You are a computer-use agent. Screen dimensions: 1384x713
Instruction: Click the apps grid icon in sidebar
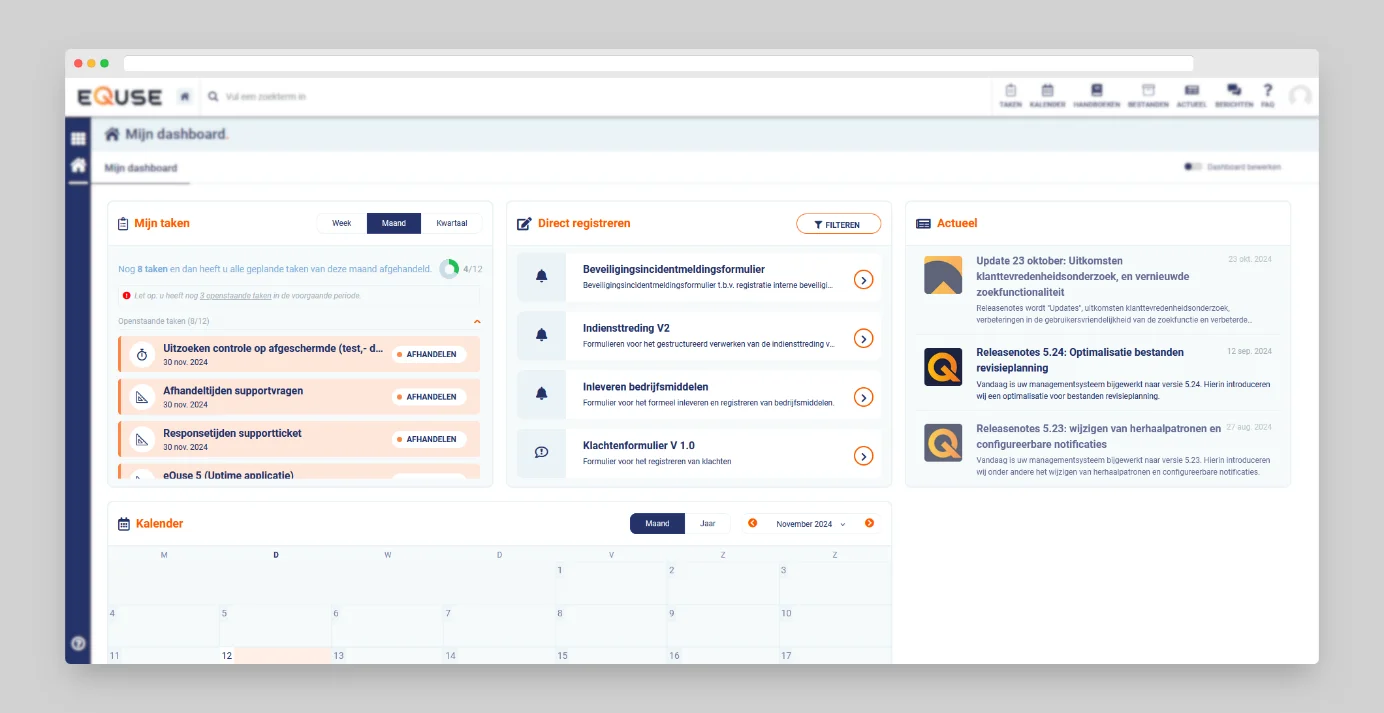point(78,139)
